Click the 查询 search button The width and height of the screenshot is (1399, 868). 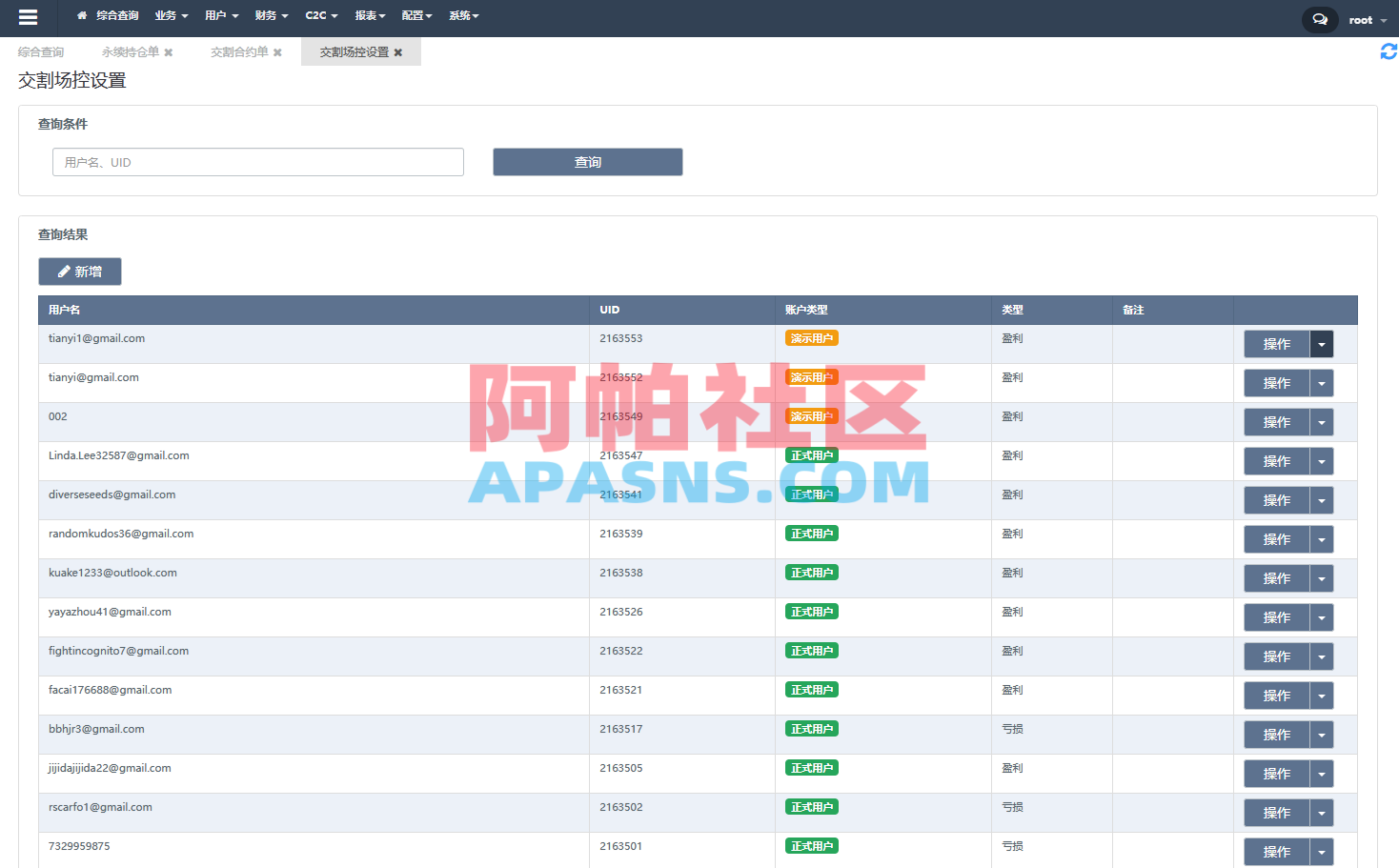coord(587,162)
